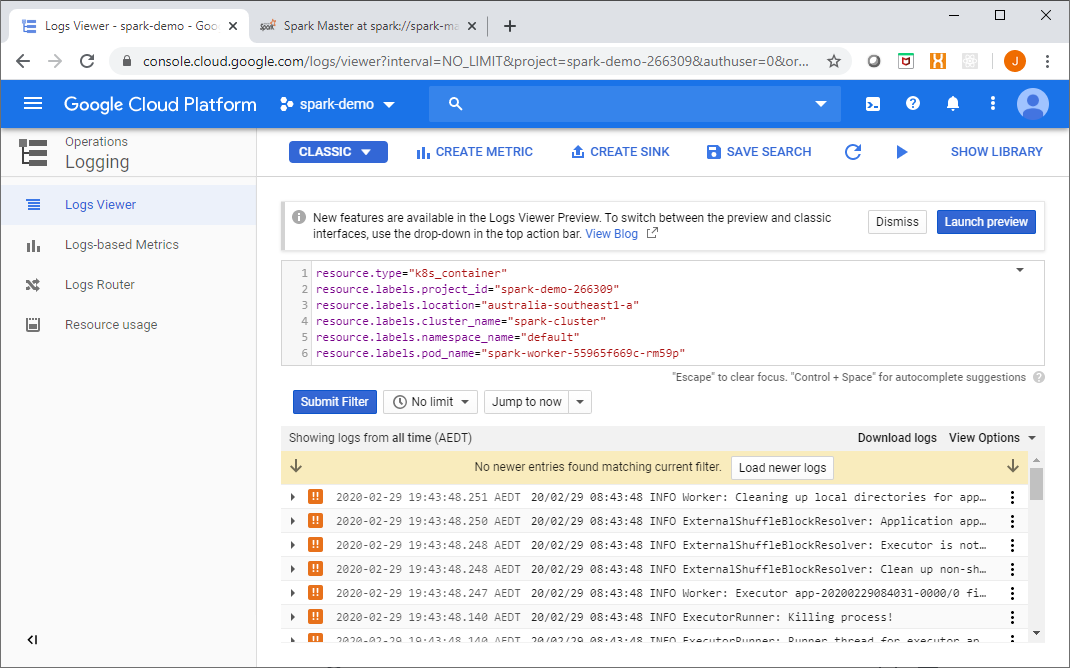Click CREATE METRIC
This screenshot has height=668, width=1070.
(474, 151)
